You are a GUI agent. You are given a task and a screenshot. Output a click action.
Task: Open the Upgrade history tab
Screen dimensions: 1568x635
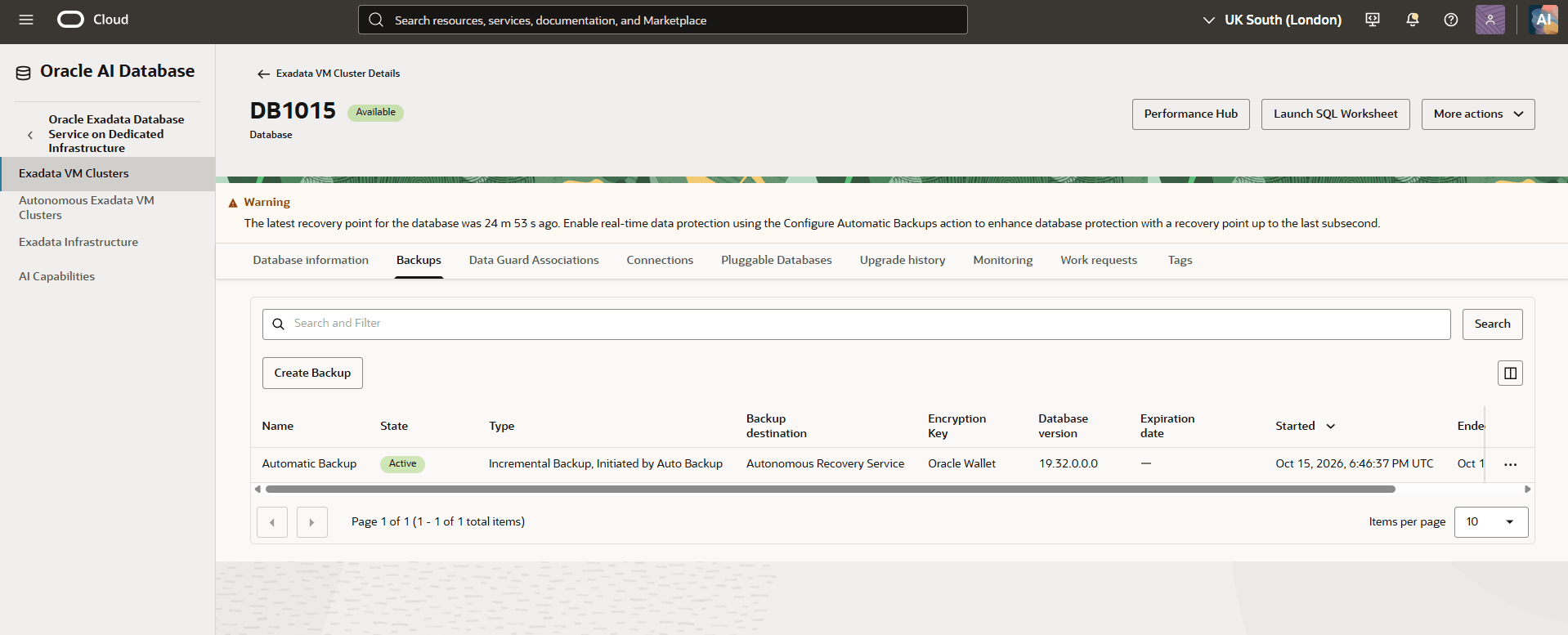pyautogui.click(x=903, y=260)
